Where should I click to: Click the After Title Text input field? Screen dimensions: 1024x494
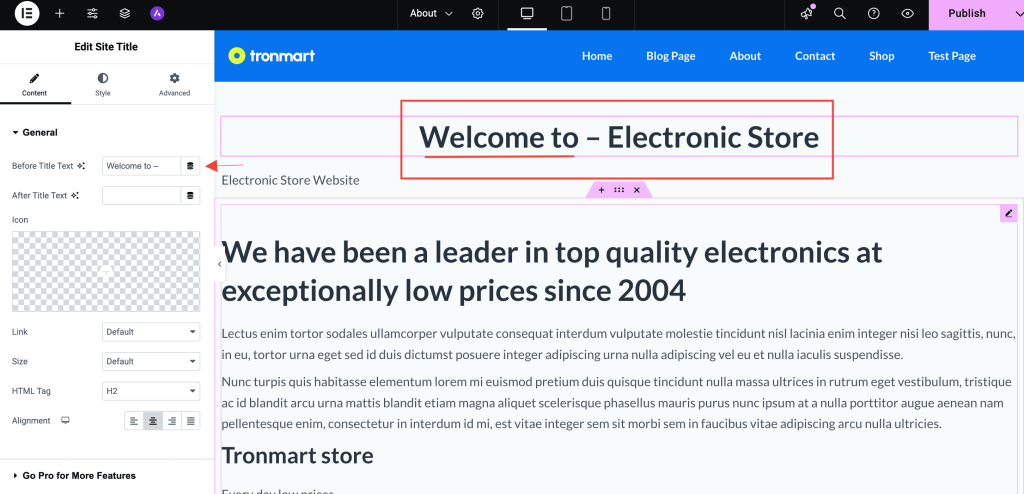click(x=141, y=196)
